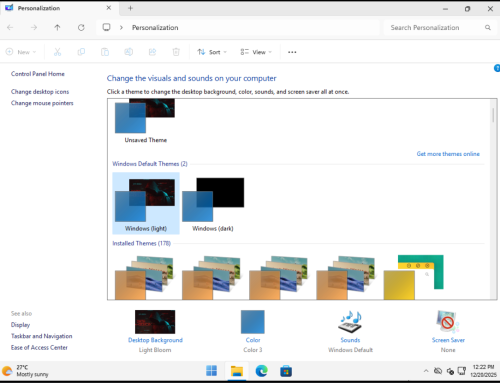This screenshot has height=383, width=500.
Task: Open Get more themes online link
Action: [x=448, y=154]
